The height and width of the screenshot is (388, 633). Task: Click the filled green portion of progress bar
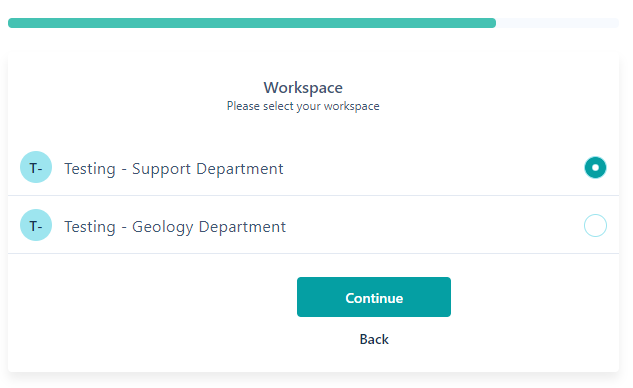(252, 23)
